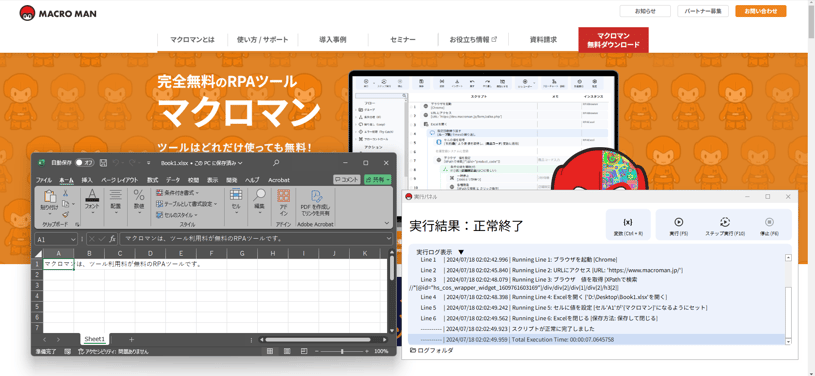Open the File (ファイル) tab in Excel

pyautogui.click(x=44, y=180)
